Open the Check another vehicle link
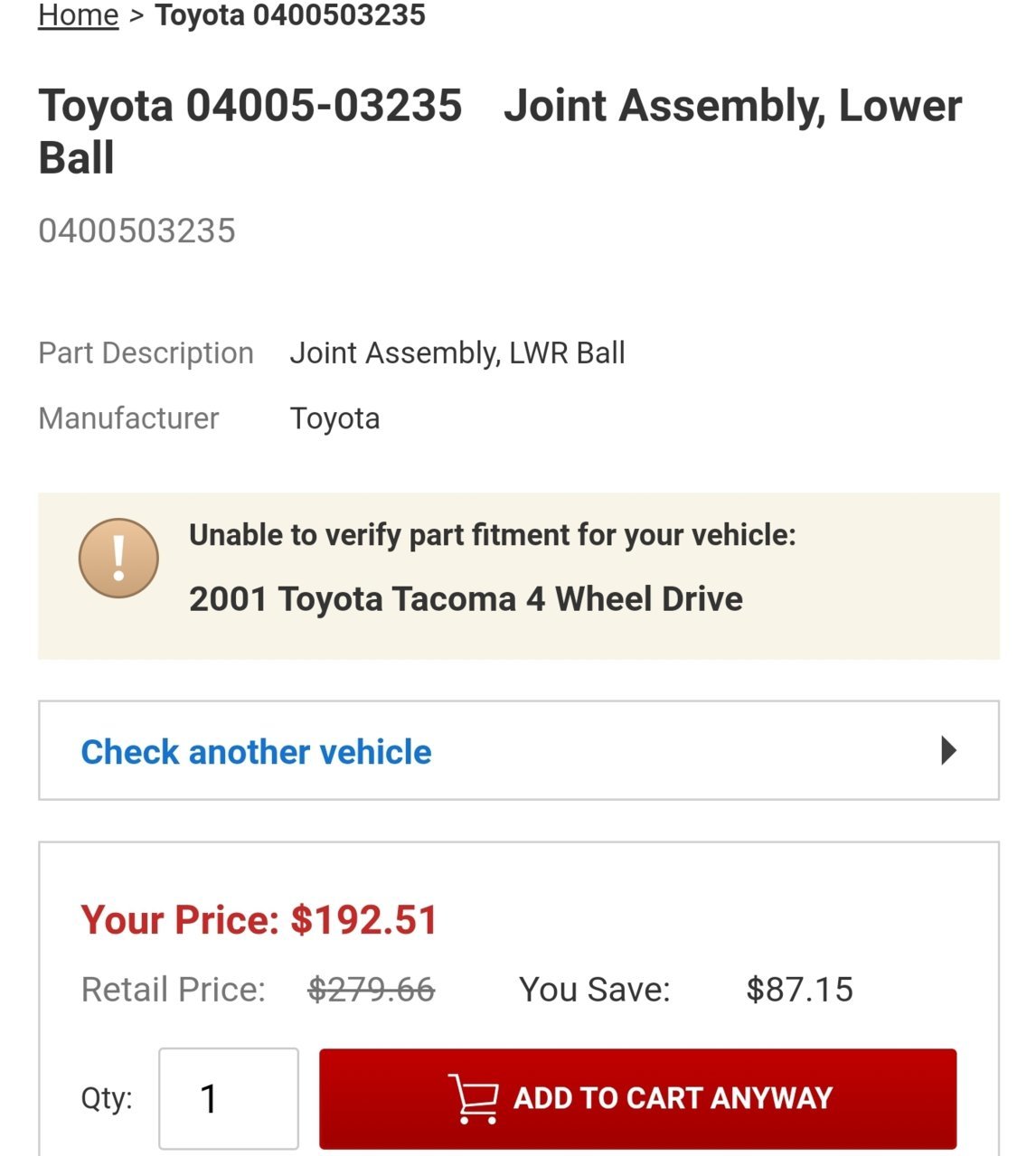1036x1156 pixels. click(x=257, y=751)
